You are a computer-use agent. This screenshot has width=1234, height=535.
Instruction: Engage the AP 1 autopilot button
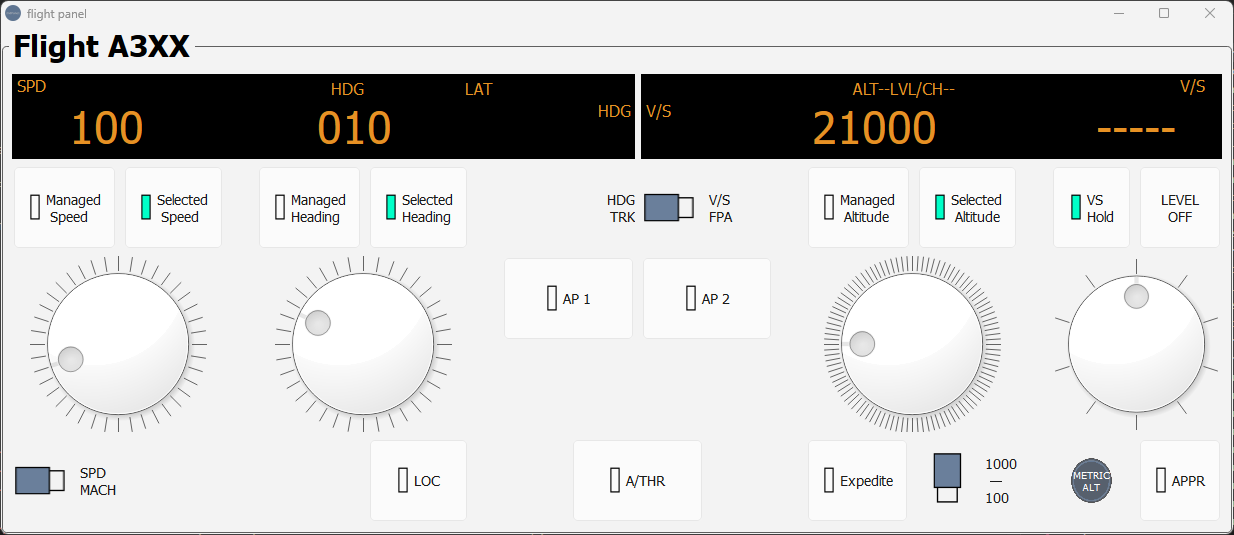click(568, 298)
